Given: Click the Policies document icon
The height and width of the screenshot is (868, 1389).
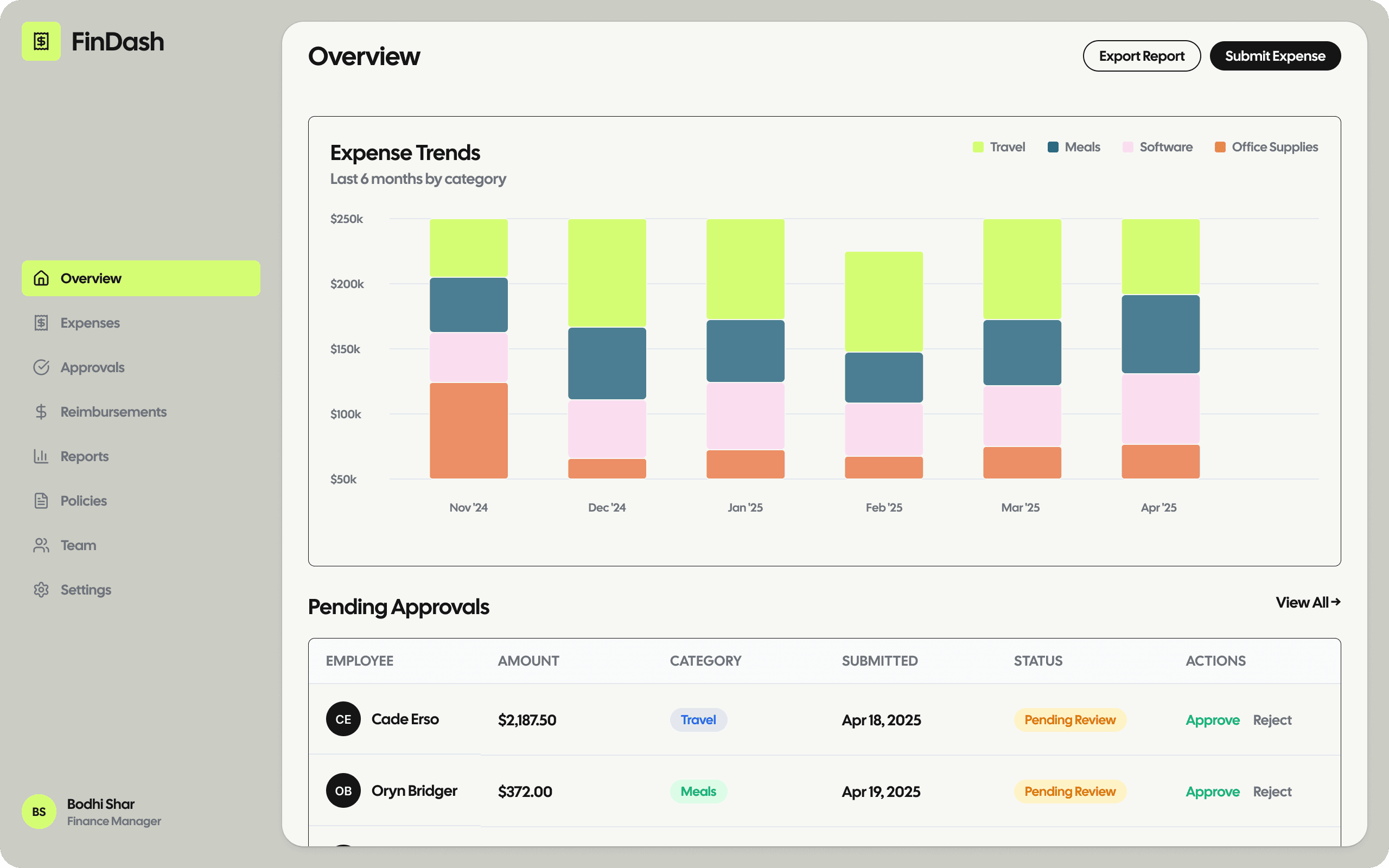Looking at the screenshot, I should click(41, 501).
